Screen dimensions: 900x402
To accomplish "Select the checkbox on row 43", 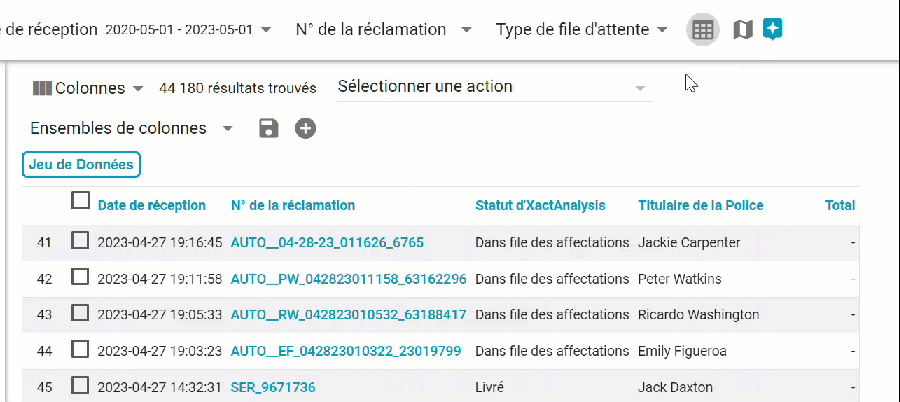I will pos(81,314).
